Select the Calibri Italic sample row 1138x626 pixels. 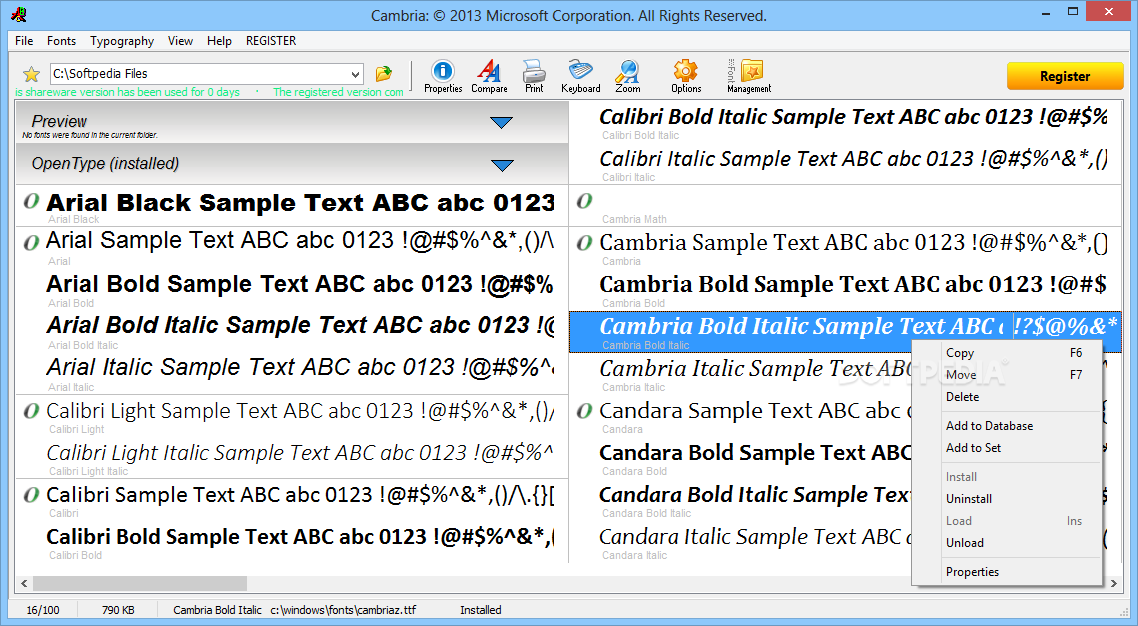tap(846, 164)
